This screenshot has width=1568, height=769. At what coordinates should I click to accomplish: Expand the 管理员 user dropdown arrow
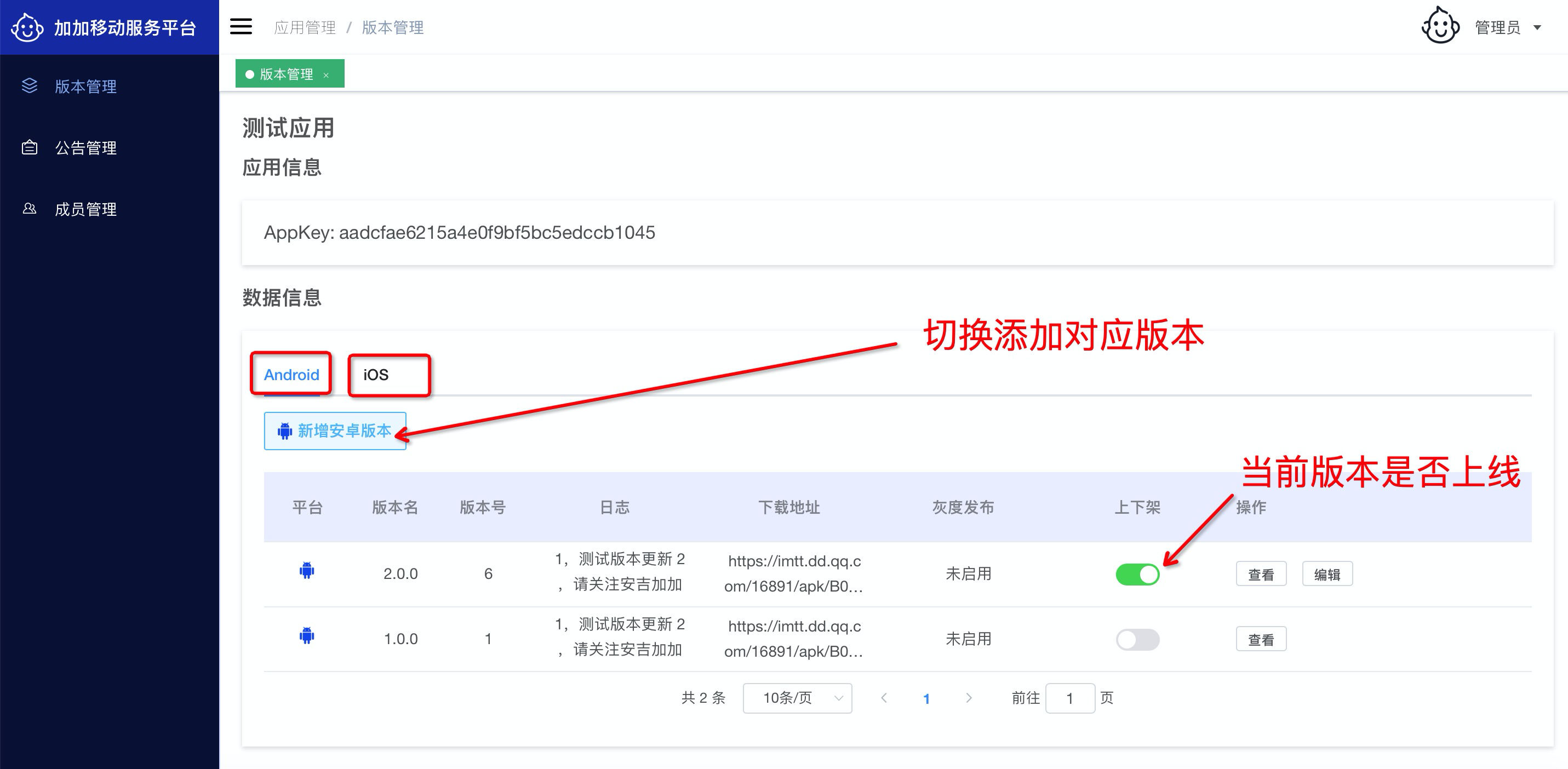coord(1537,27)
